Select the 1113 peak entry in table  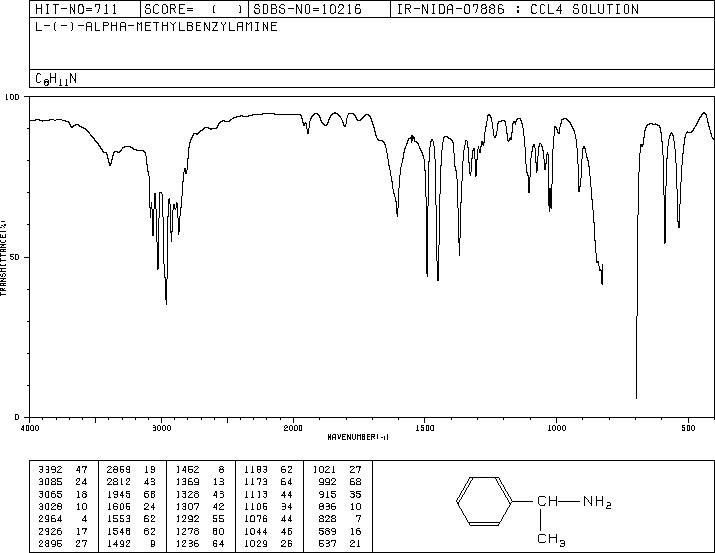[269, 495]
